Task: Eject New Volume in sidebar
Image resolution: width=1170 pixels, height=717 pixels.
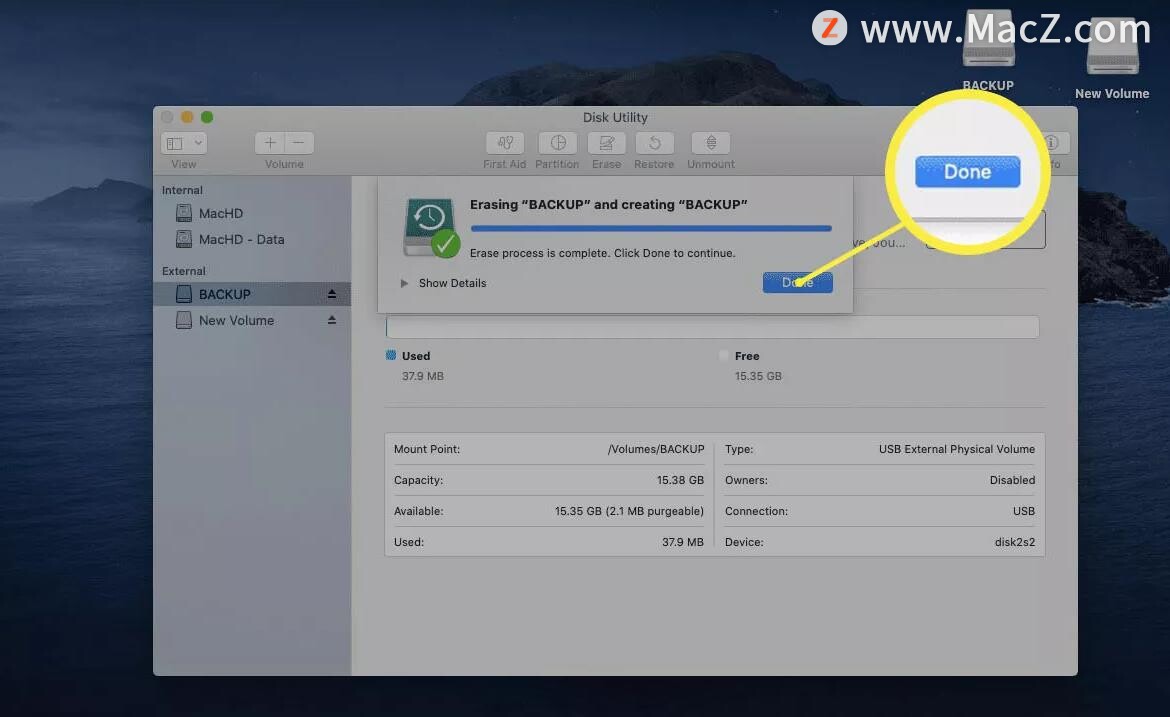Action: (331, 320)
